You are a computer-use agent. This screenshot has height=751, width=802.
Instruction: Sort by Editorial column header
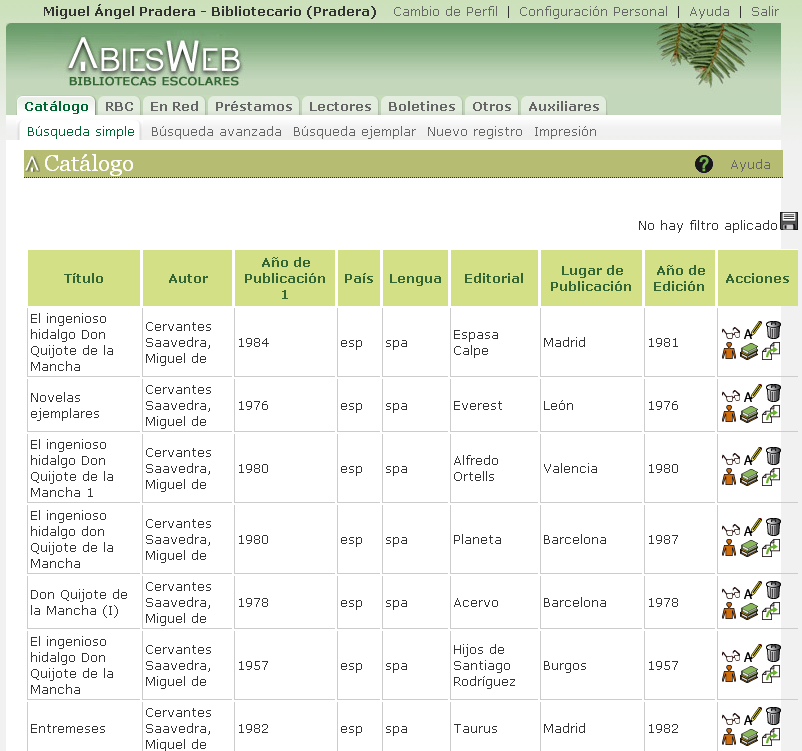[494, 278]
